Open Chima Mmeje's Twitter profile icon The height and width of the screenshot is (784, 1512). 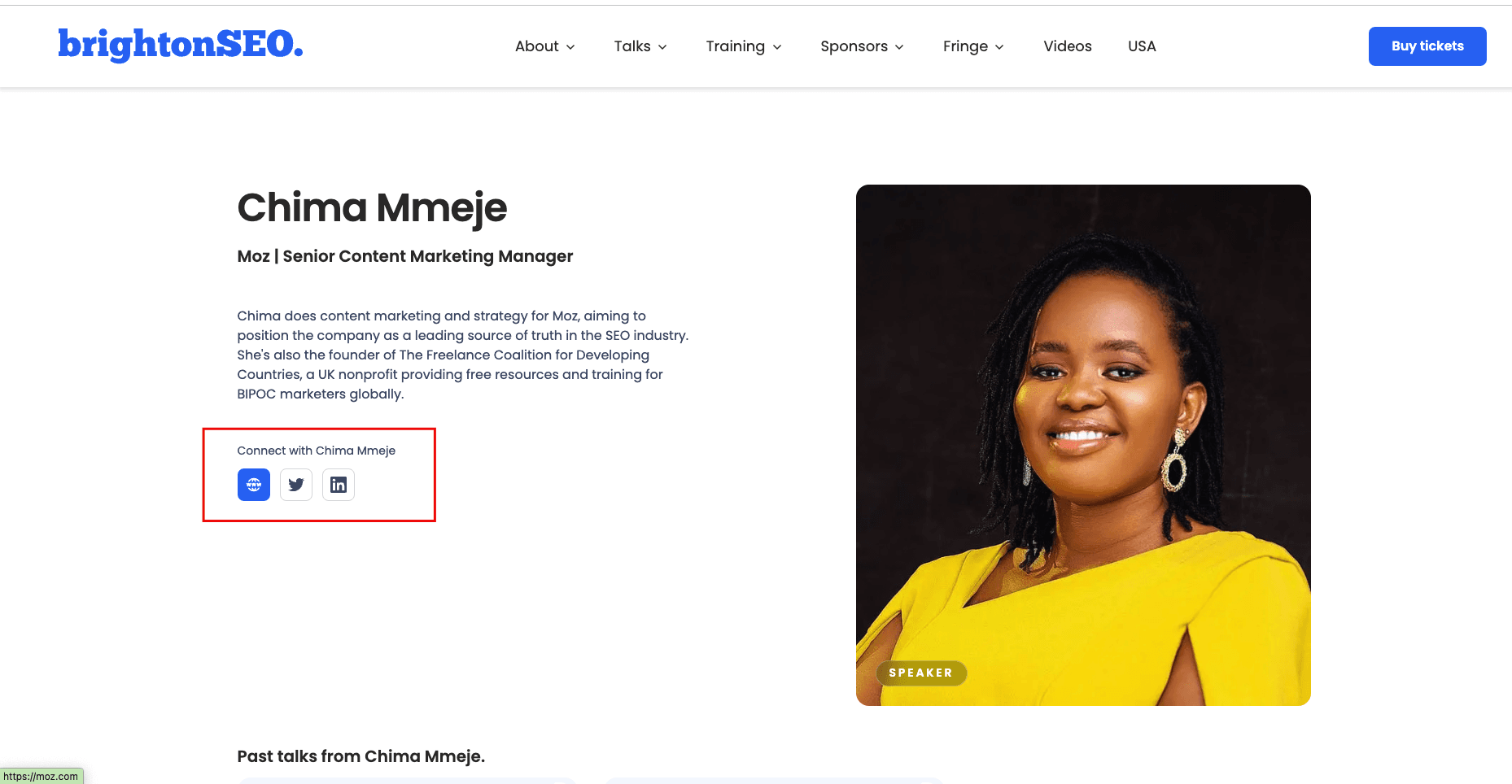pyautogui.click(x=296, y=485)
